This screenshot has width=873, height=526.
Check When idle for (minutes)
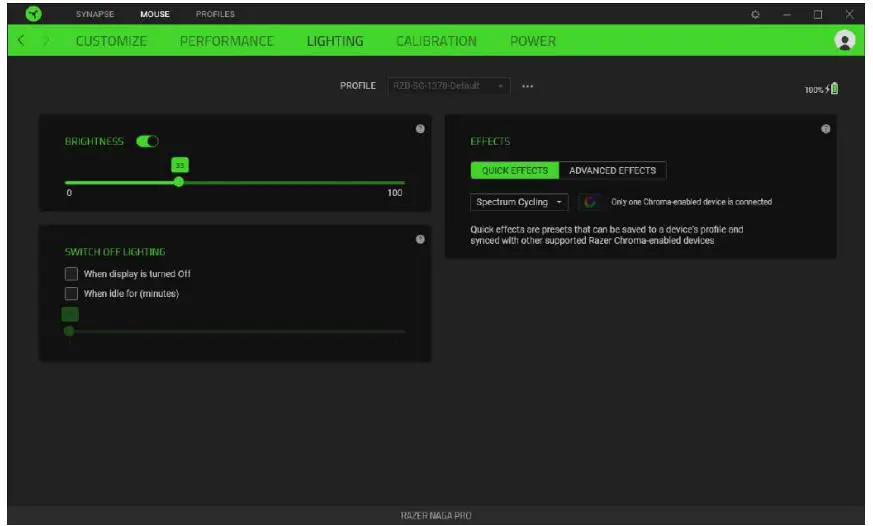pos(71,293)
